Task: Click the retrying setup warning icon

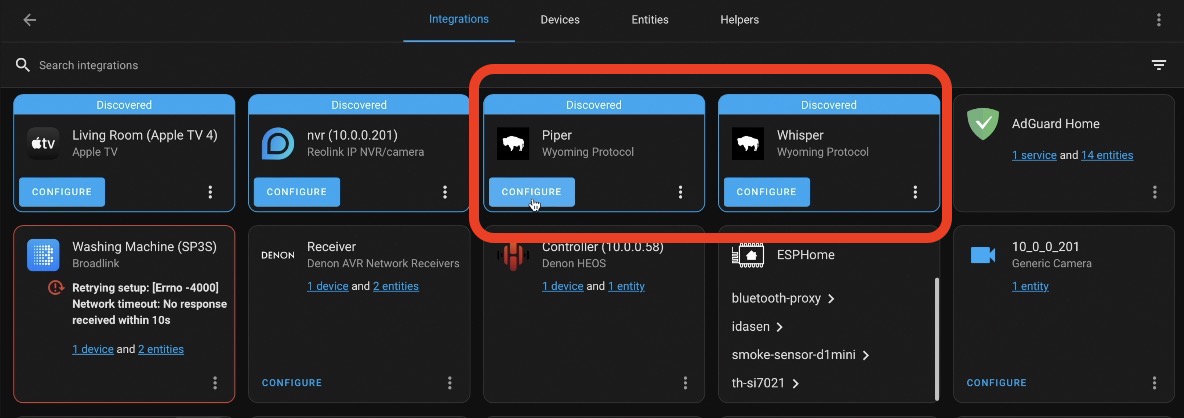Action: [55, 287]
